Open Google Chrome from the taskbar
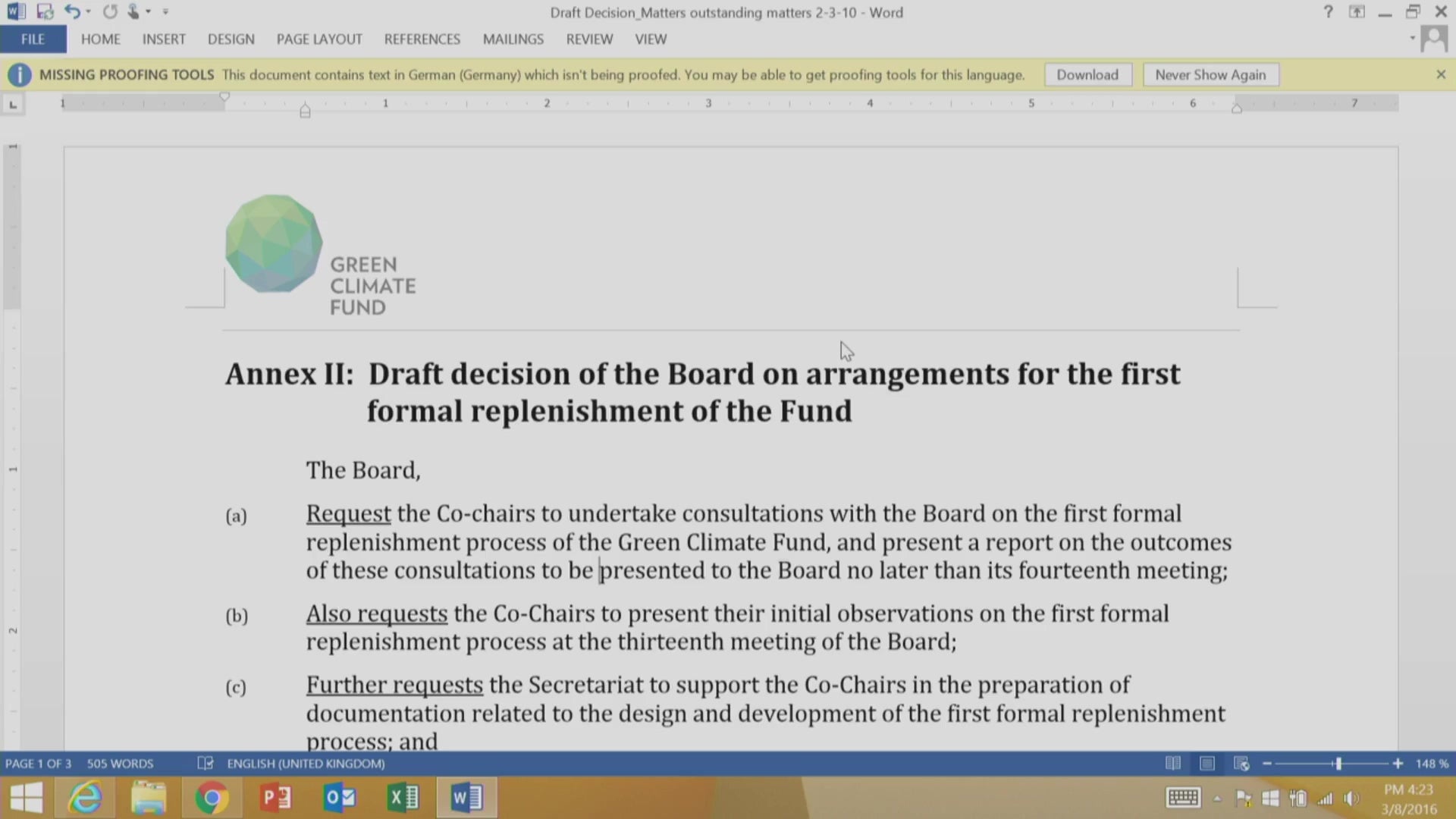The width and height of the screenshot is (1456, 819). coord(212,798)
